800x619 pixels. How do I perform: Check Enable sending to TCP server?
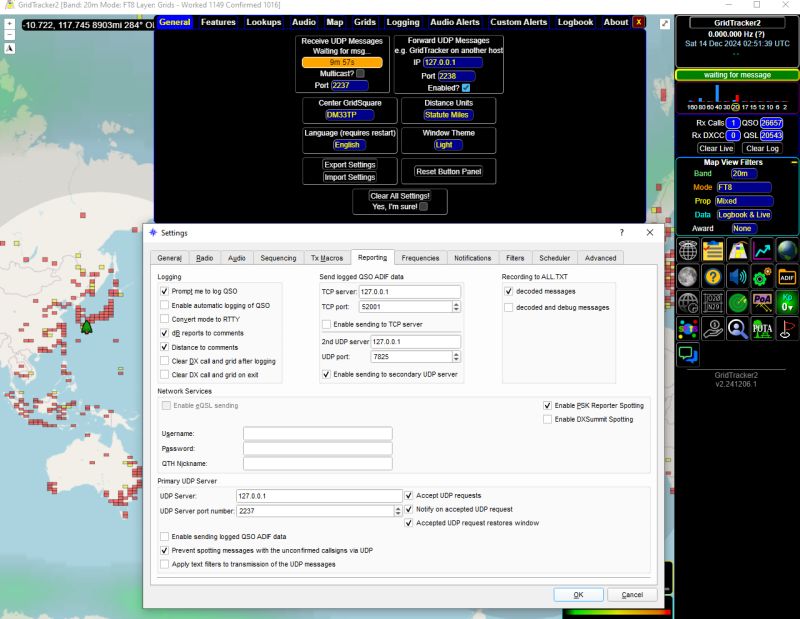(x=327, y=325)
